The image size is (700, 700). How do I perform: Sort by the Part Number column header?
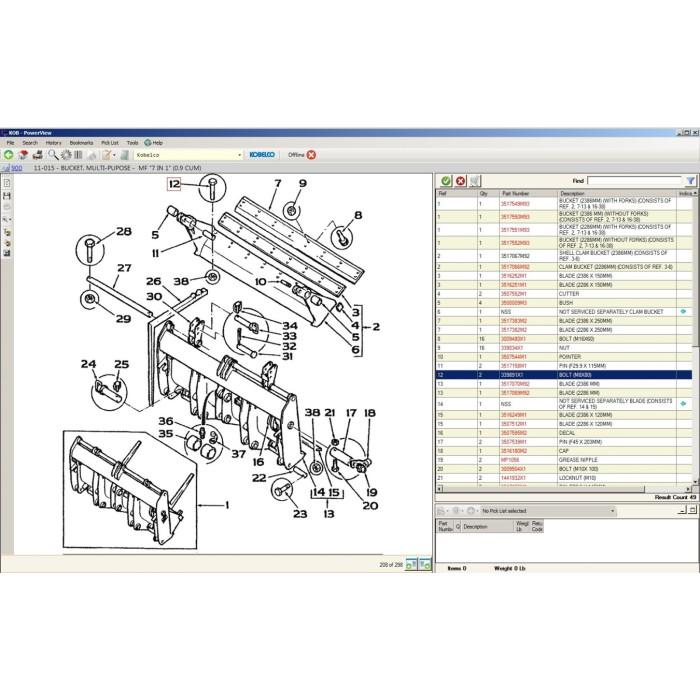click(x=529, y=194)
